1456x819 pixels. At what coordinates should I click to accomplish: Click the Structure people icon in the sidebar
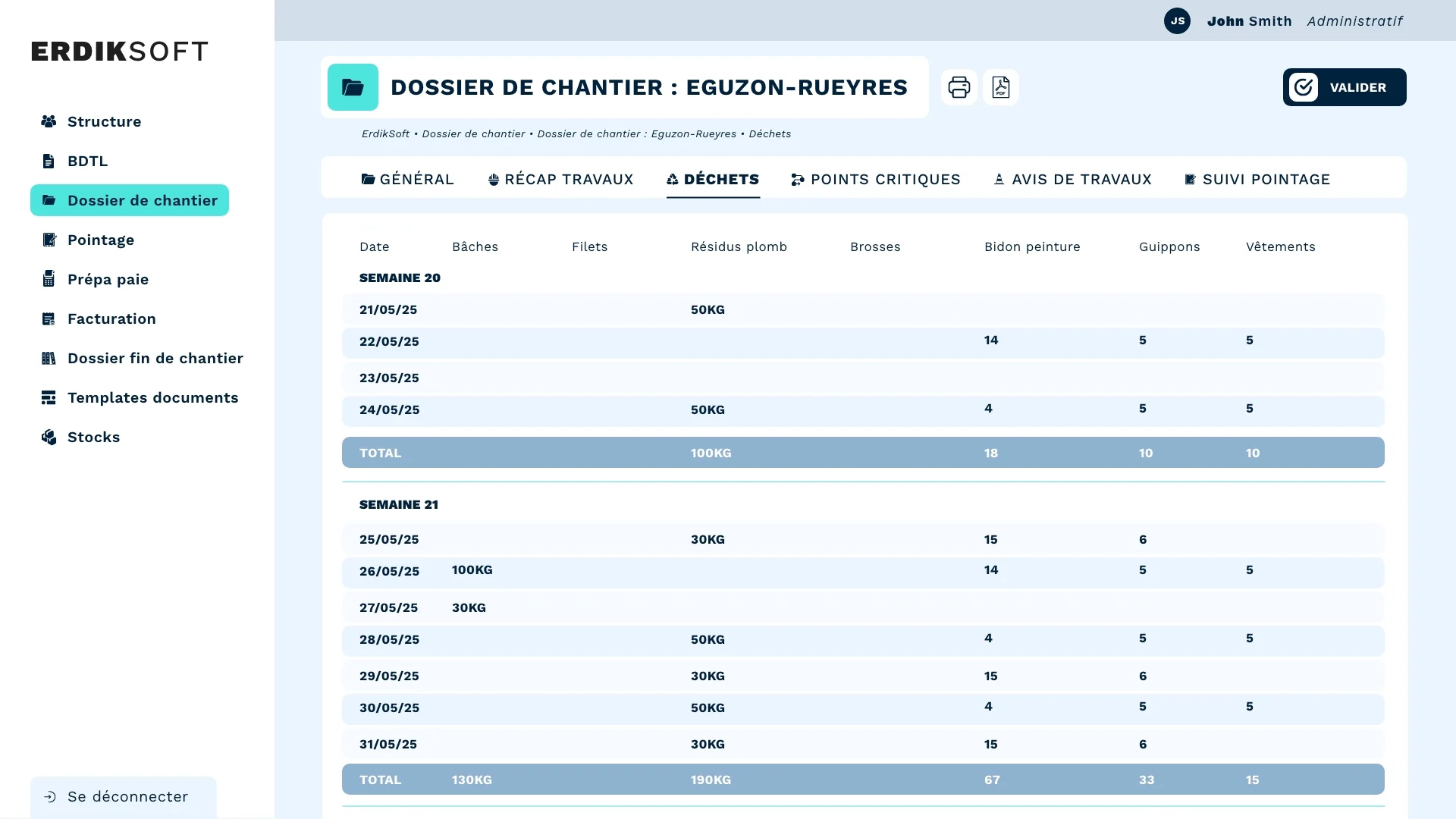click(x=49, y=121)
